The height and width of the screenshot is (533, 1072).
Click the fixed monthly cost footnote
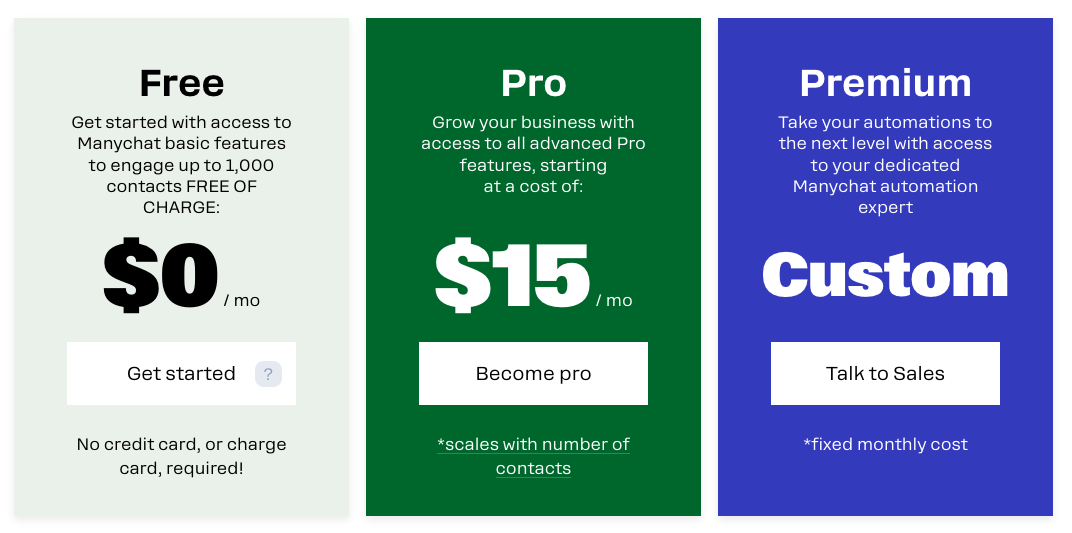[885, 444]
